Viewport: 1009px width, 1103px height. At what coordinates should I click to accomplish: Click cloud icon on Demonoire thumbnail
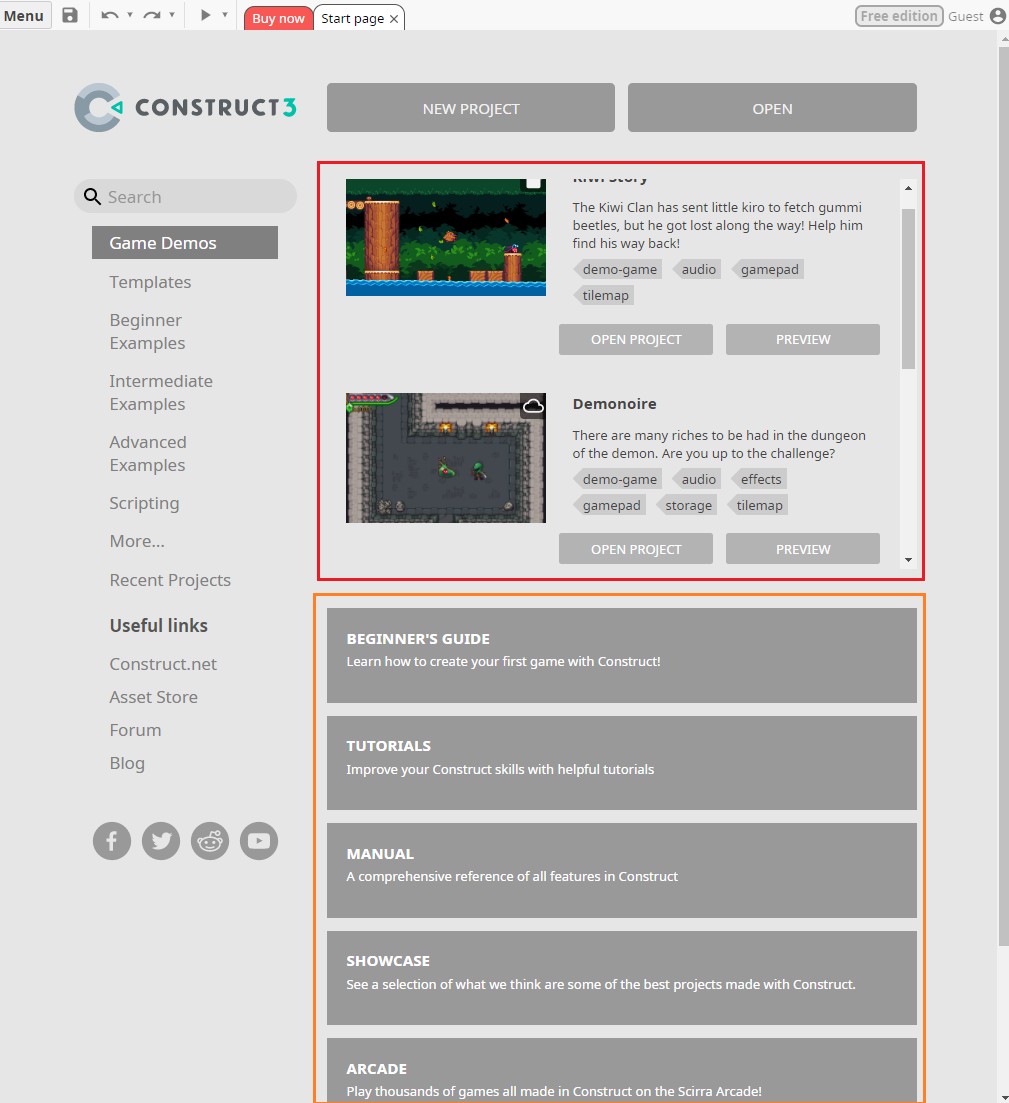(x=533, y=406)
